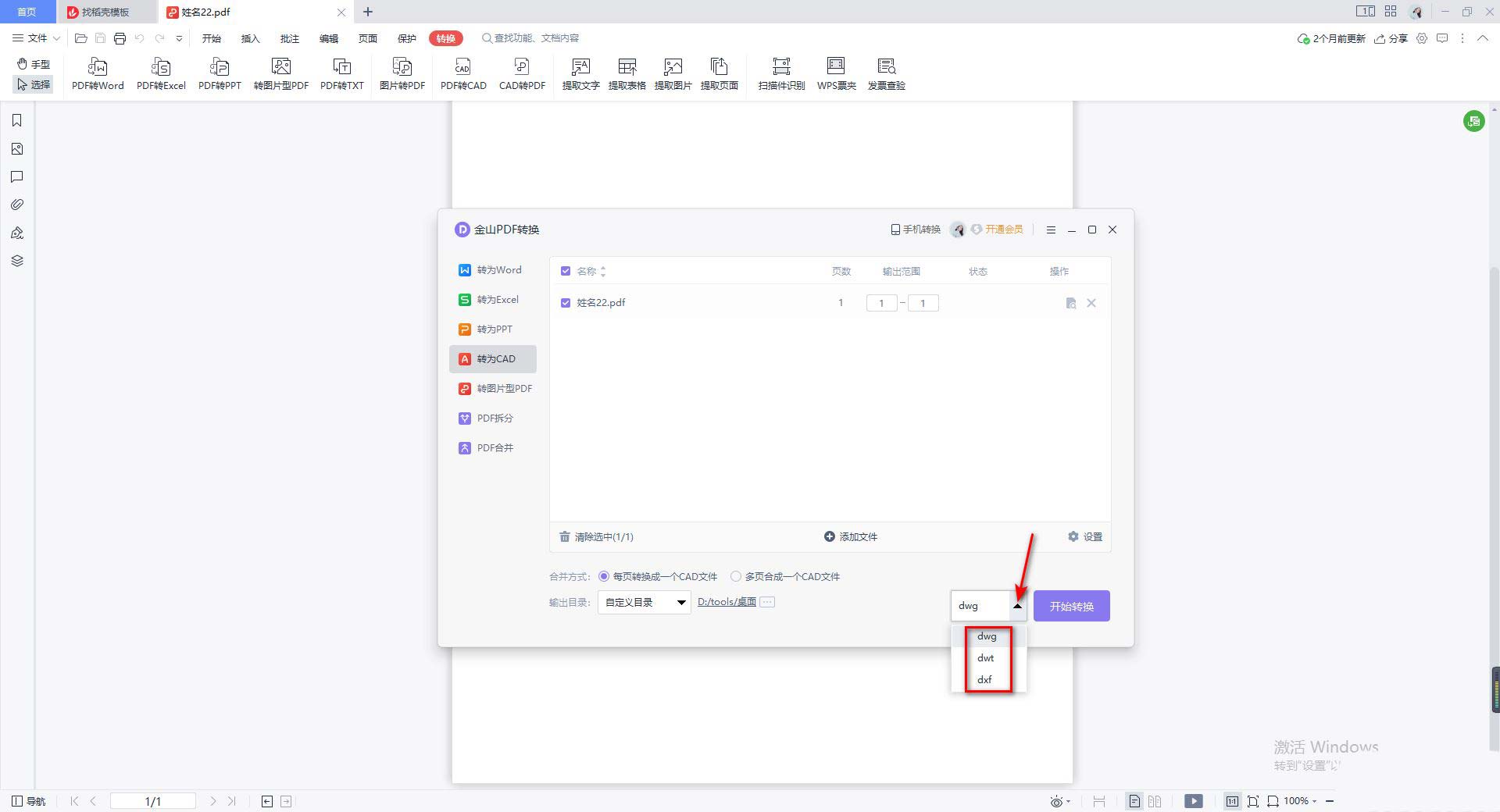This screenshot has height=812, width=1500.
Task: Select 转为Excel in converter sidebar
Action: 492,300
